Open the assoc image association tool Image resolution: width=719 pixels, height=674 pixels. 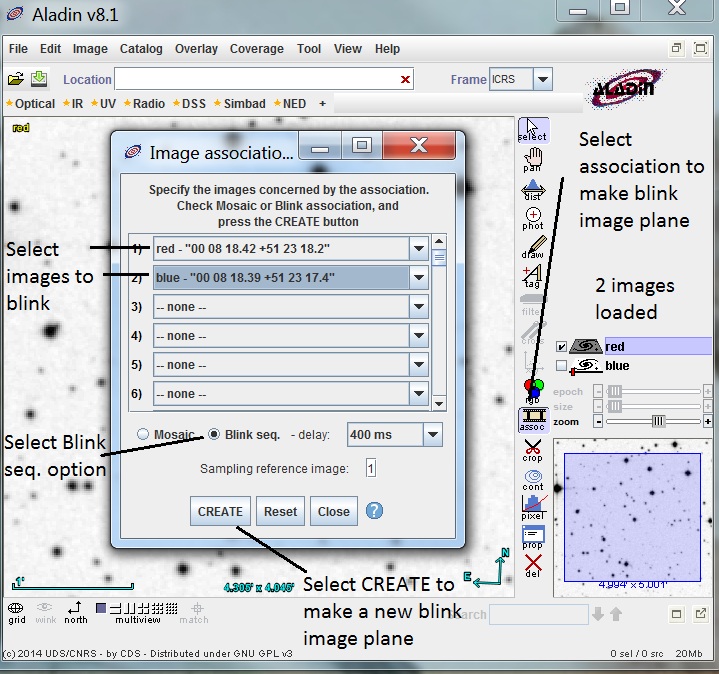point(533,420)
